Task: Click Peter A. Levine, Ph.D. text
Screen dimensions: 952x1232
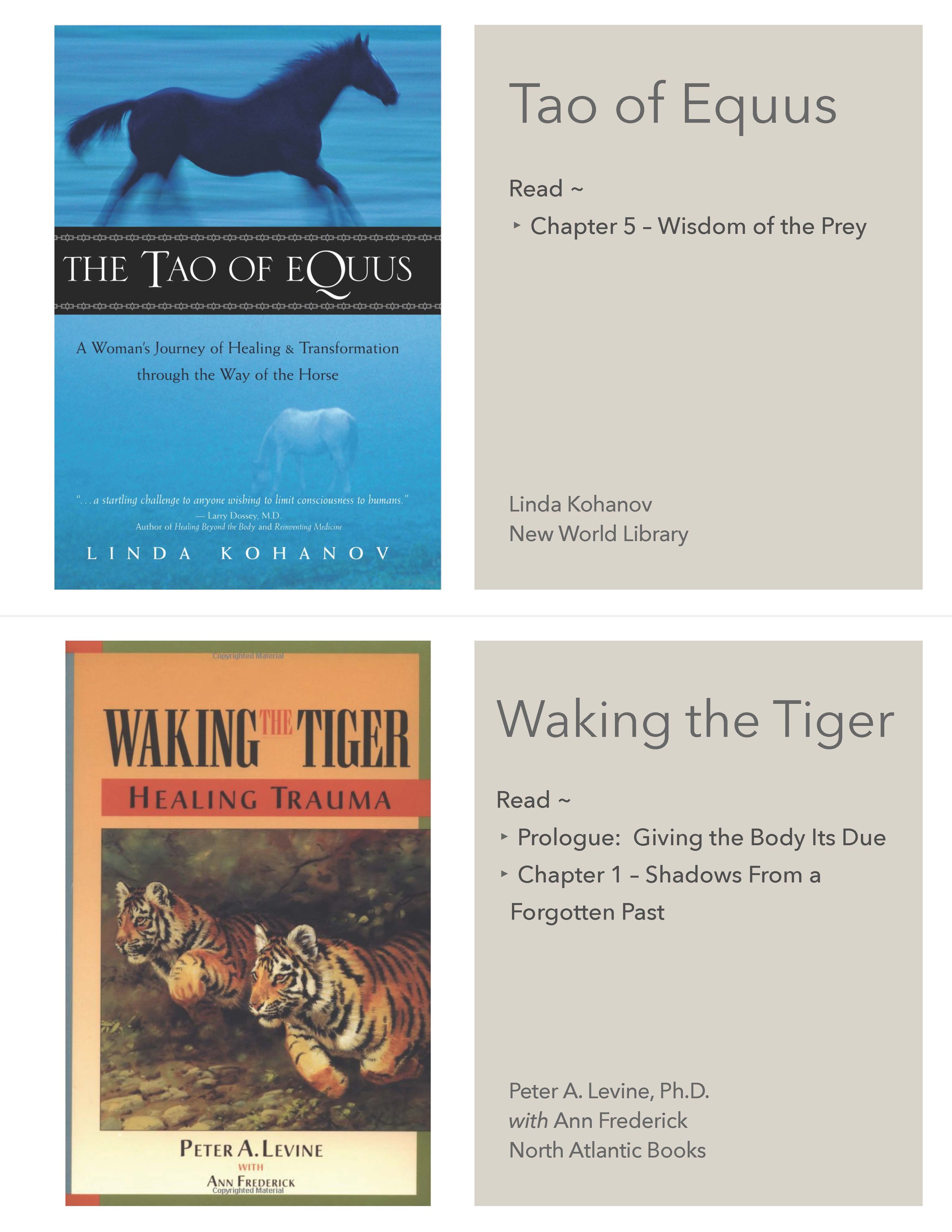Action: pos(609,1091)
